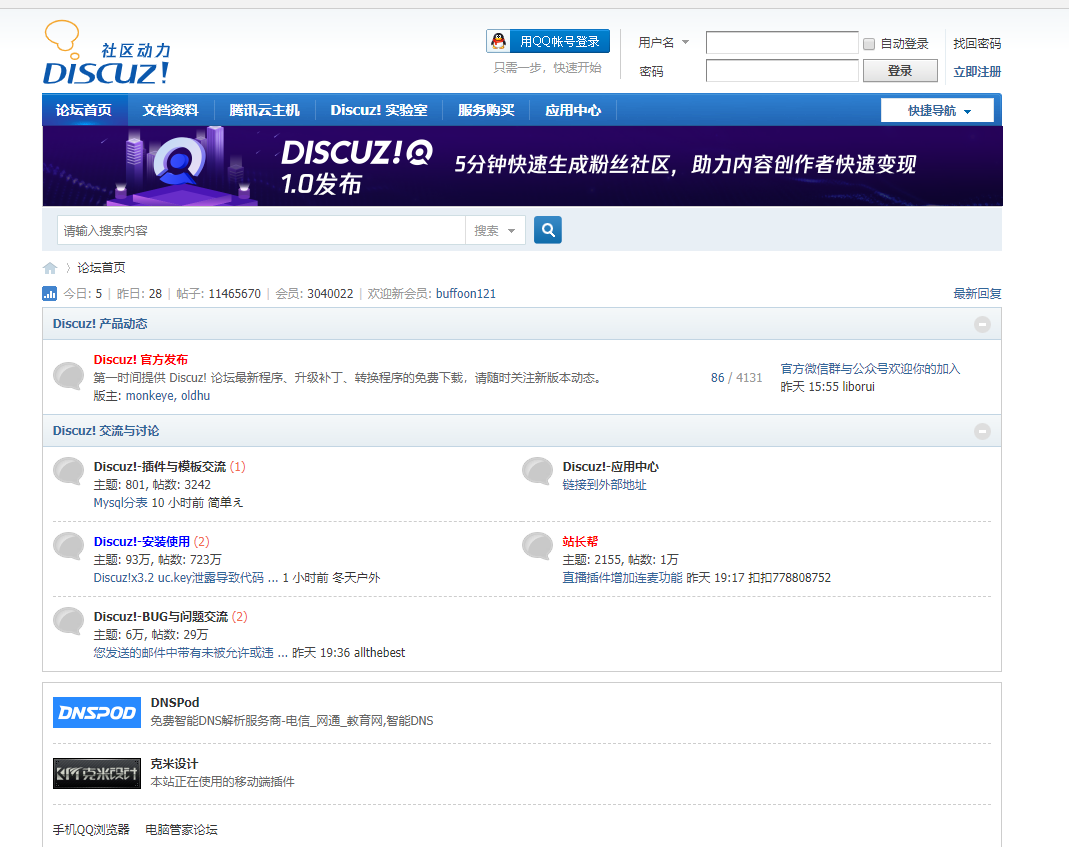Click the speech bubble icon beside Discuz!-应用中心
The height and width of the screenshot is (847, 1069).
537,471
